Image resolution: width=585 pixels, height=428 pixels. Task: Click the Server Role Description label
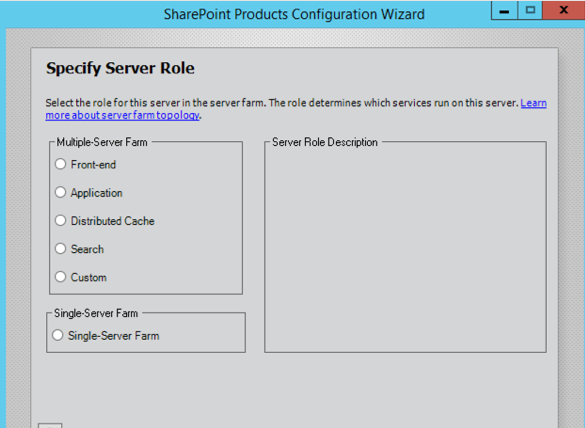[x=325, y=142]
